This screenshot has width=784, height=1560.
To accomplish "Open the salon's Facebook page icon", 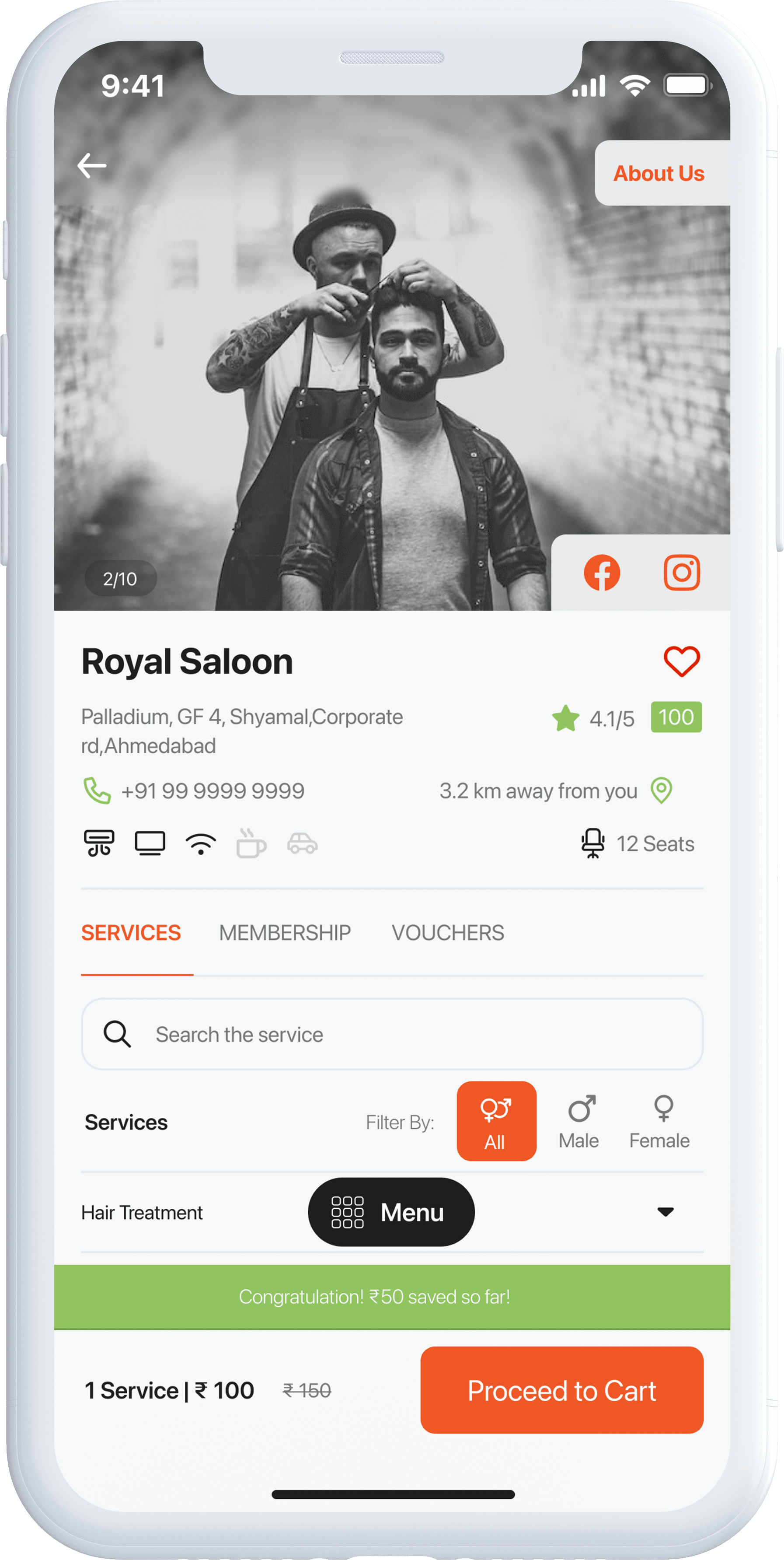I will coord(602,572).
